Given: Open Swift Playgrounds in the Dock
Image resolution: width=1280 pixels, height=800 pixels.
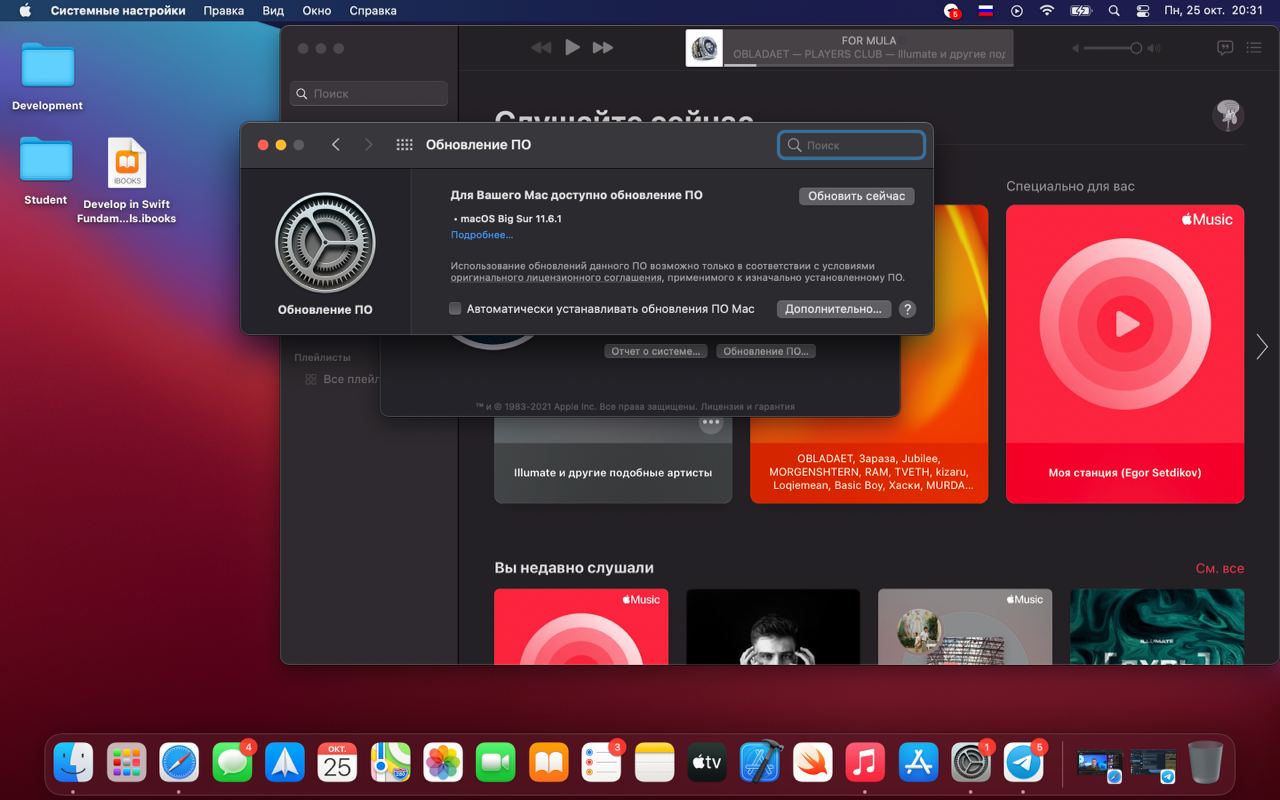Looking at the screenshot, I should click(812, 763).
